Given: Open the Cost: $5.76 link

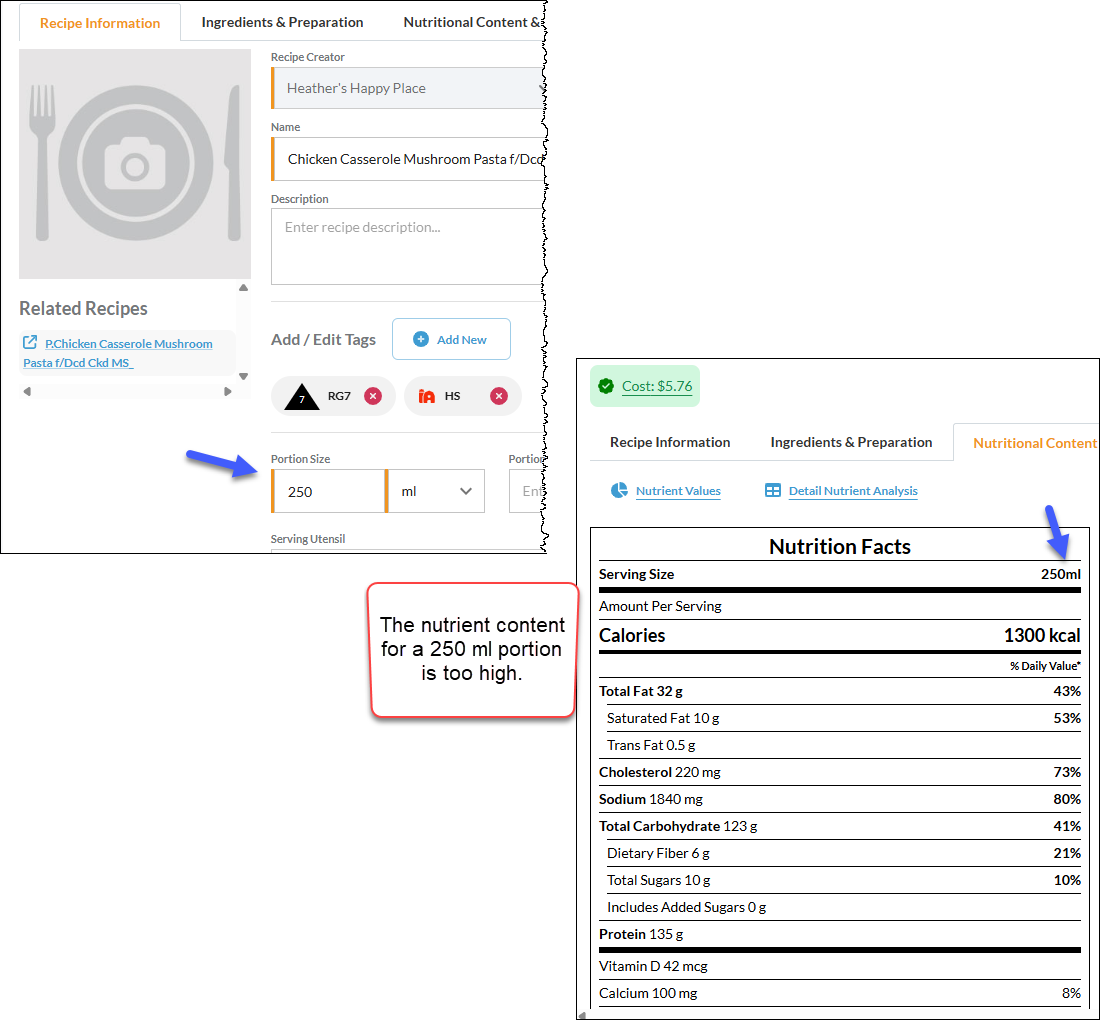Looking at the screenshot, I should [x=657, y=386].
